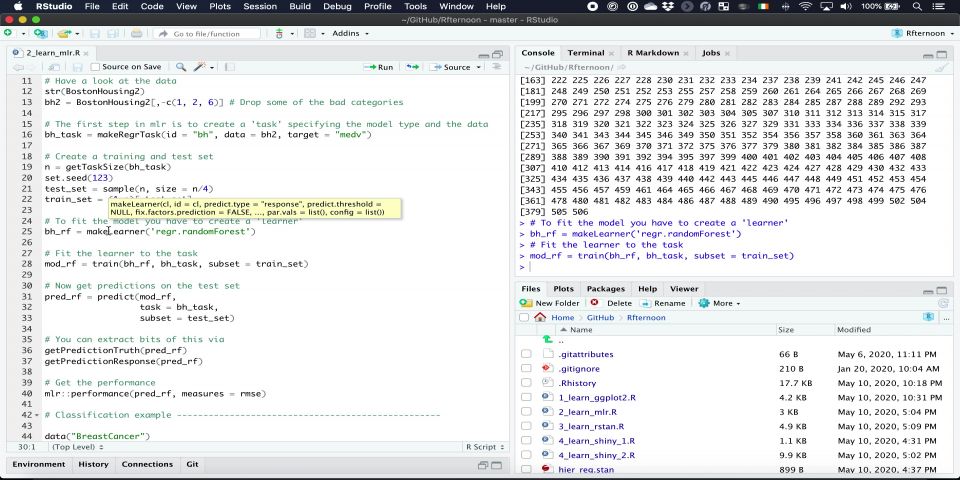Click the Home directory house icon
Viewport: 960px width, 480px height.
pos(541,317)
